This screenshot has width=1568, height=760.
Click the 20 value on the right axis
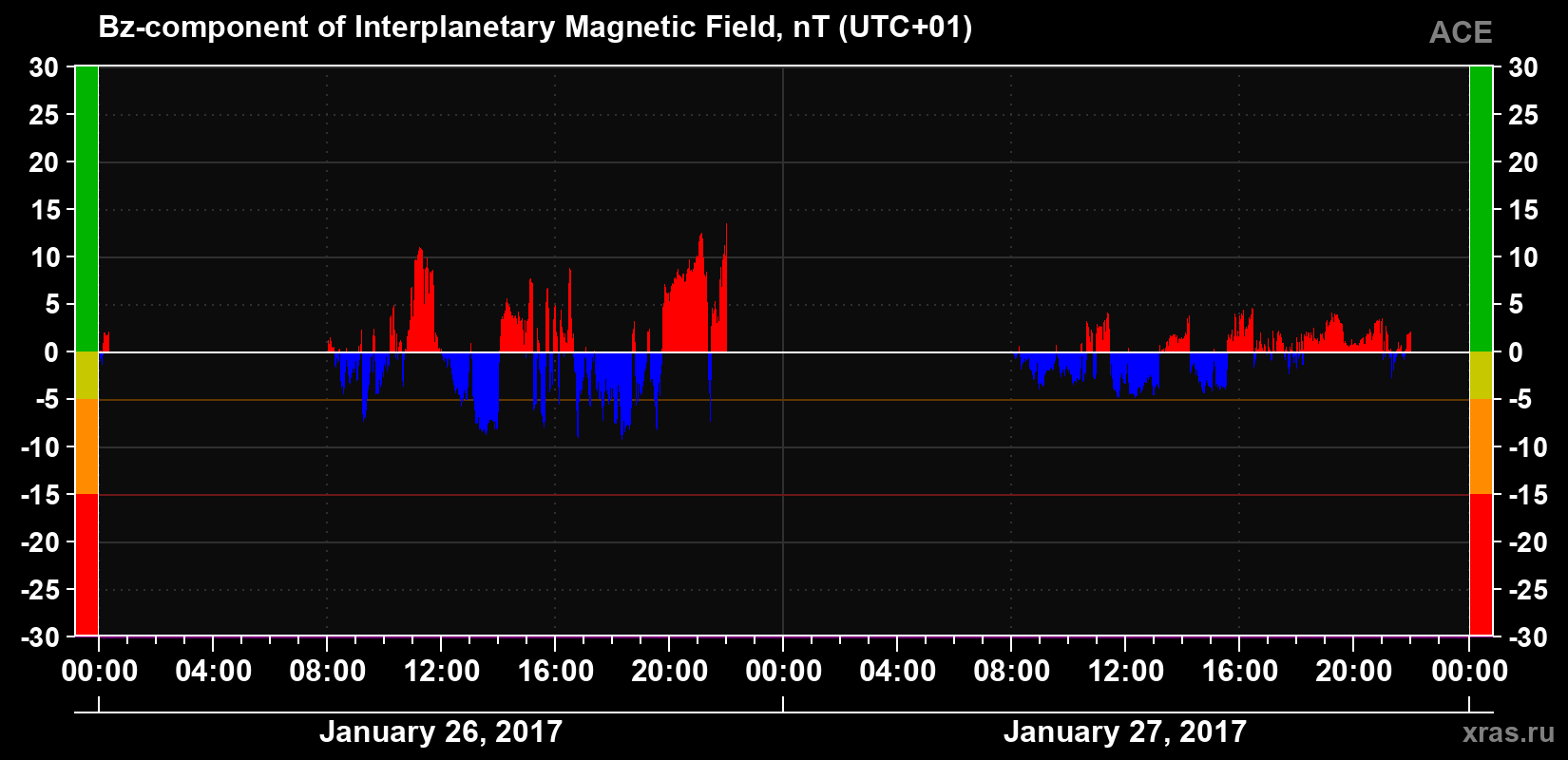pos(1523,162)
